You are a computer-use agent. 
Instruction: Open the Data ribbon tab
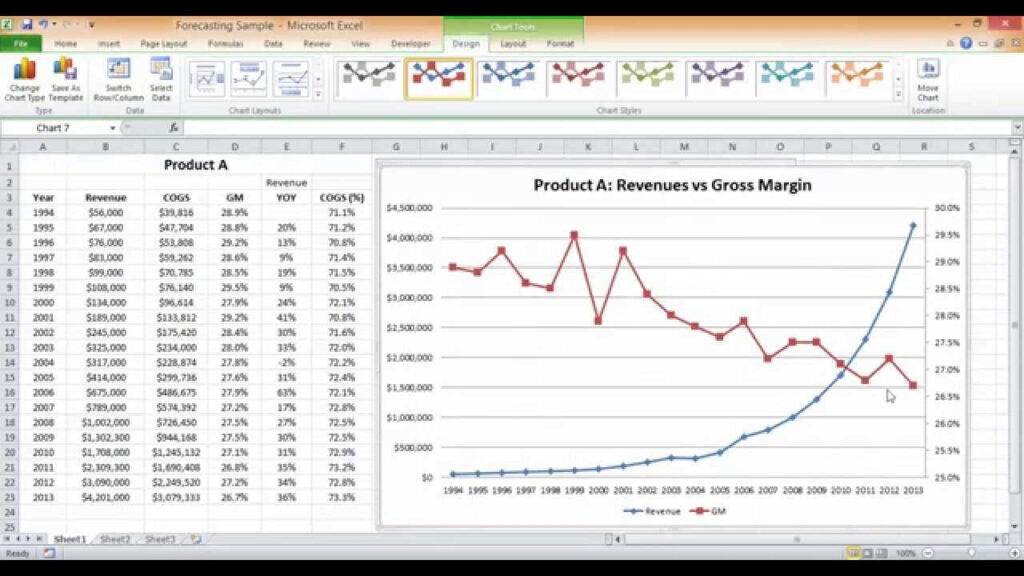(x=273, y=43)
